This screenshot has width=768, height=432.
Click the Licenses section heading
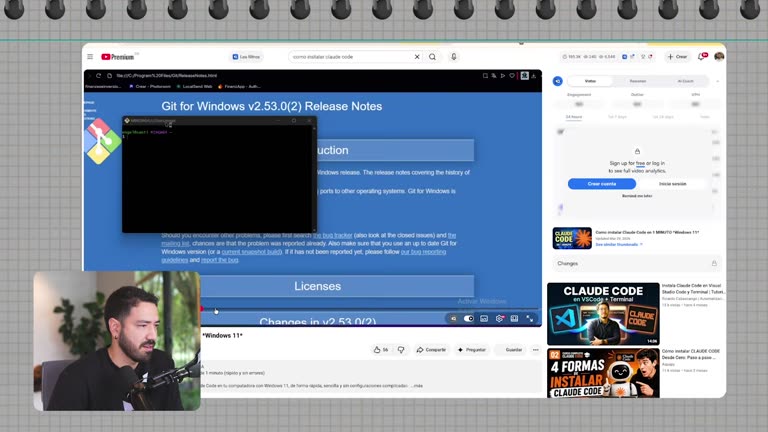317,286
